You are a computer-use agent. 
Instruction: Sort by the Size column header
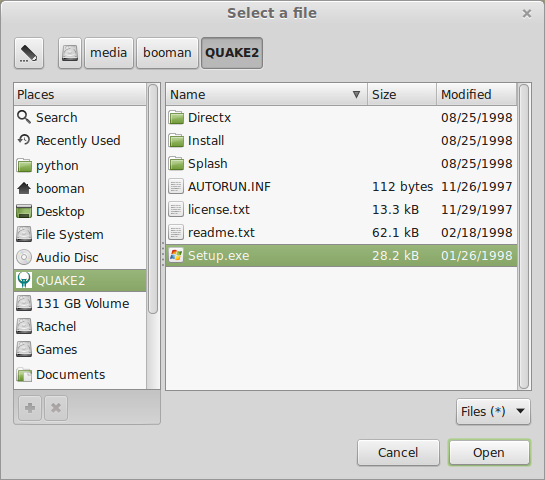(402, 94)
